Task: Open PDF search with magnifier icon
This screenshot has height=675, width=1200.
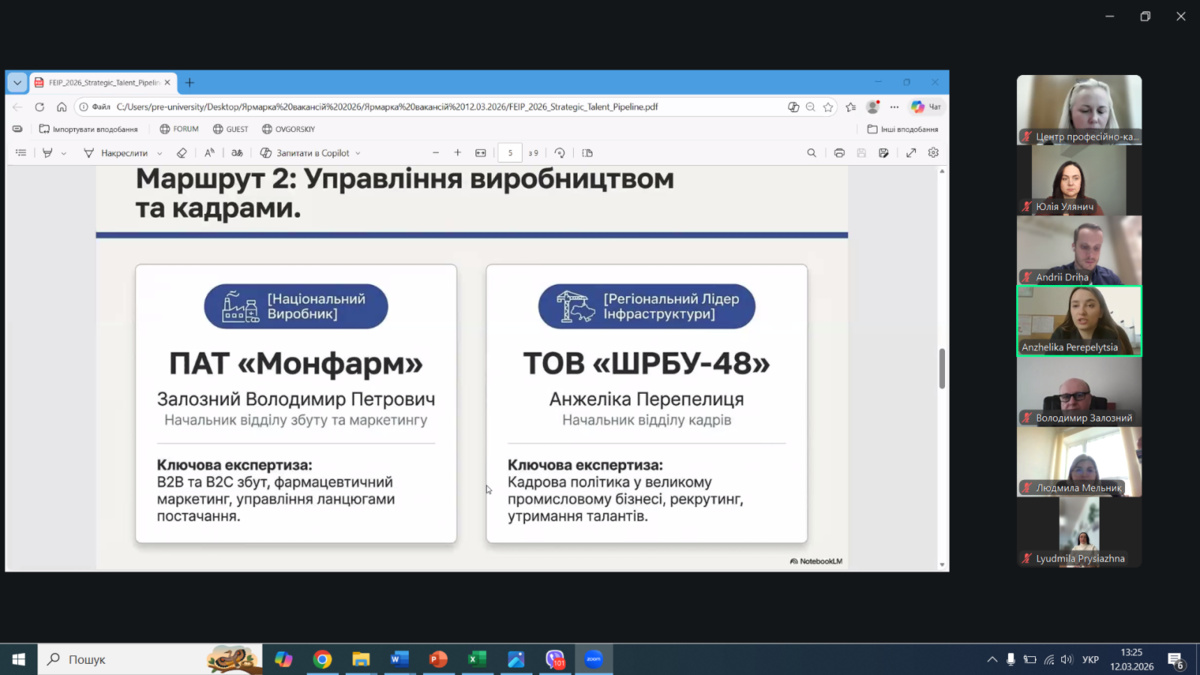Action: [x=811, y=153]
